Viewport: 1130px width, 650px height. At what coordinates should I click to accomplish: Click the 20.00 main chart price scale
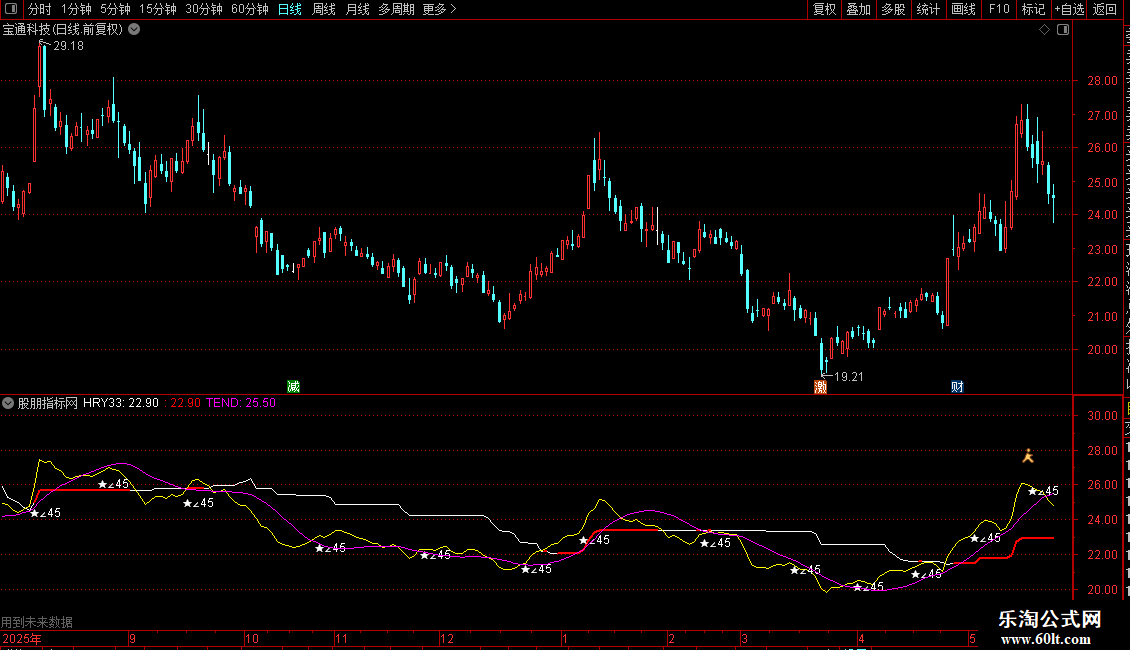(x=1103, y=350)
